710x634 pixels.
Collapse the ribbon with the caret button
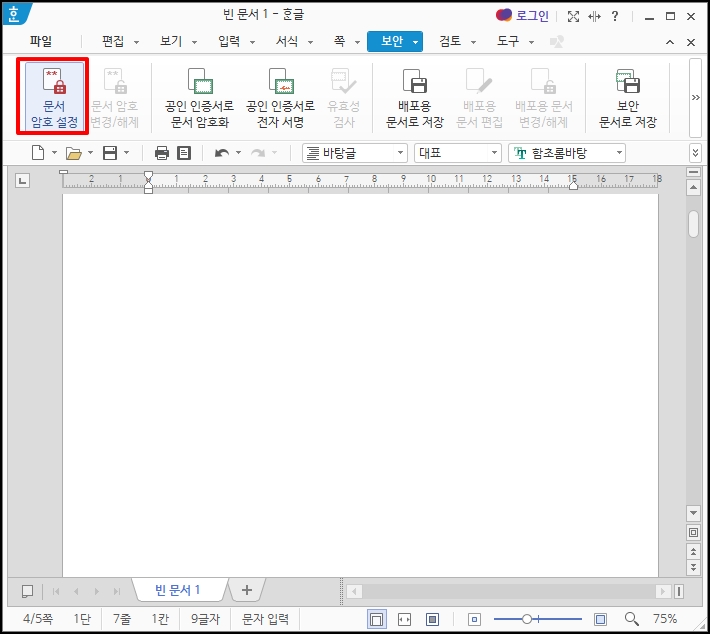[670, 42]
